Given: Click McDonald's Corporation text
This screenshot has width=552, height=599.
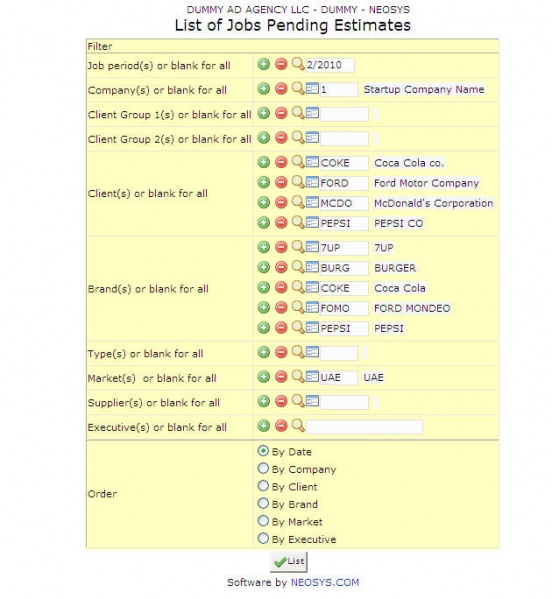Looking at the screenshot, I should coord(434,203).
